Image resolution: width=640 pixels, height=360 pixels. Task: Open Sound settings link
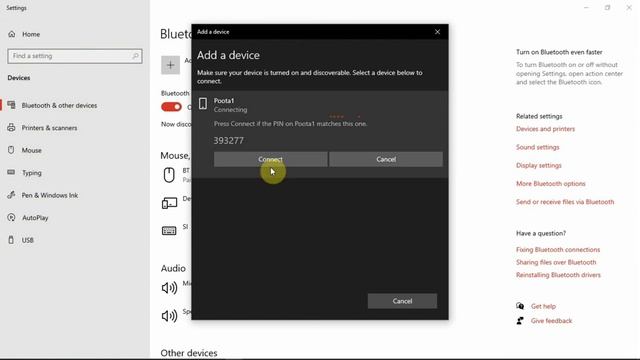[538, 147]
